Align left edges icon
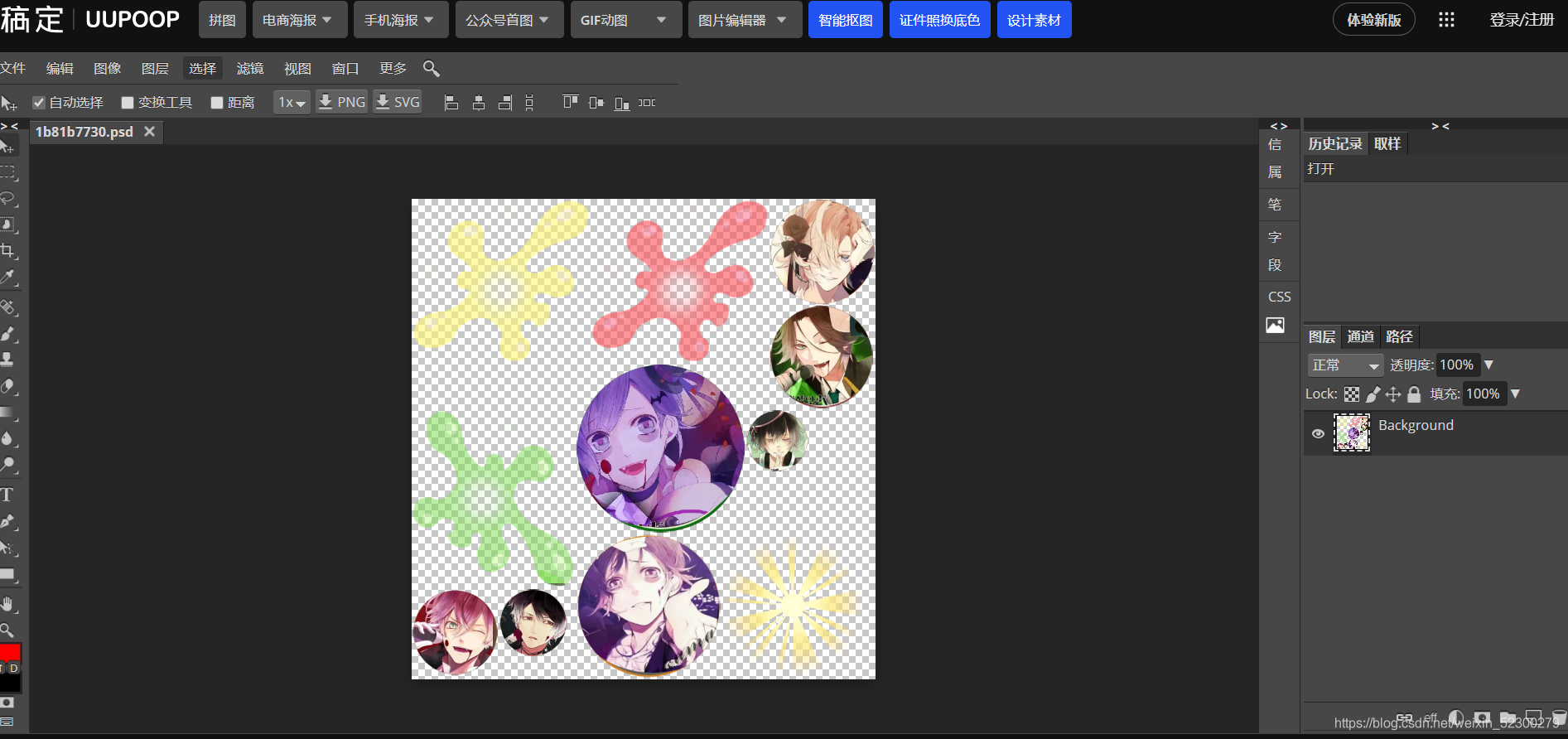1568x739 pixels. point(451,103)
